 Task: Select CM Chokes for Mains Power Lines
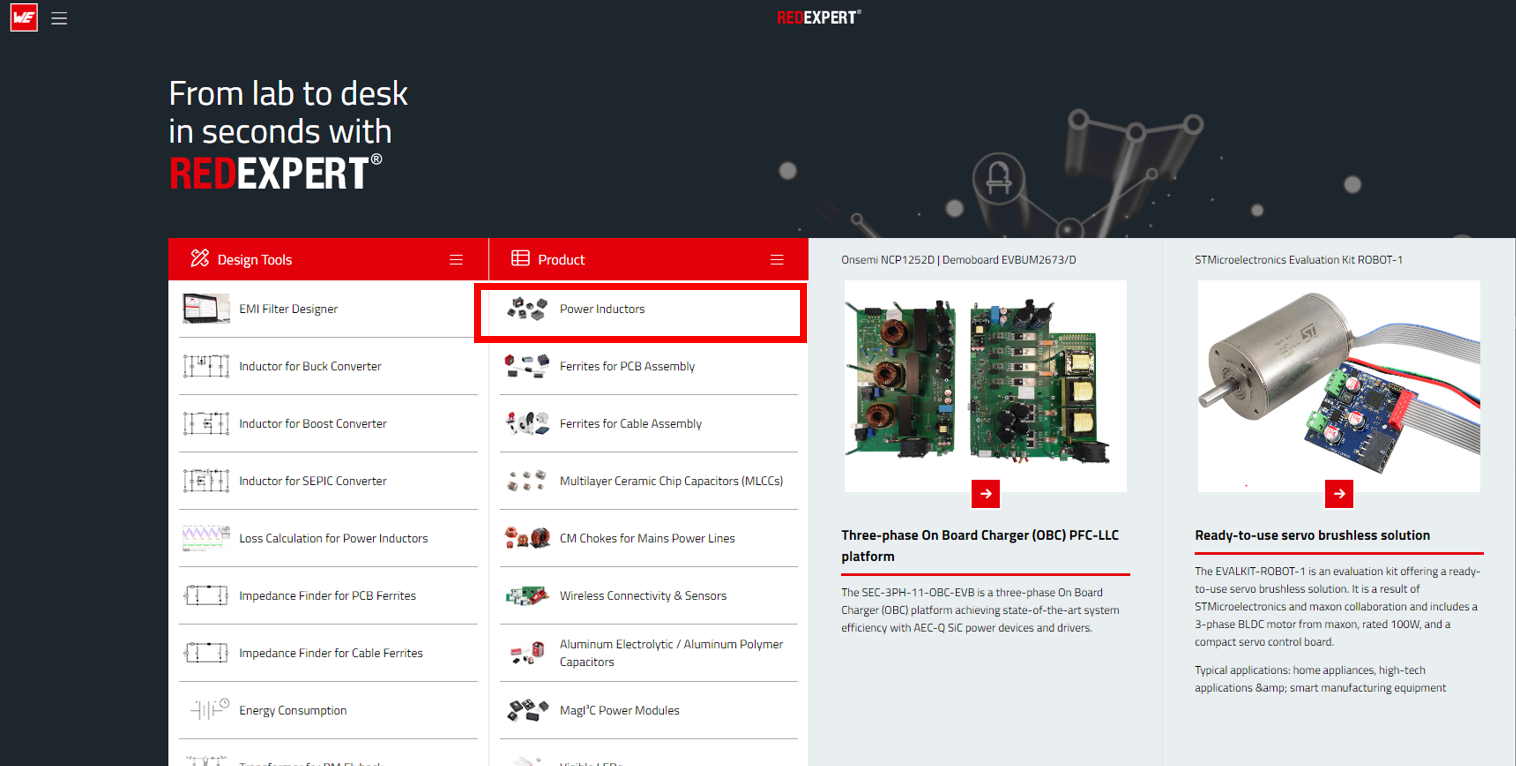[x=647, y=538]
